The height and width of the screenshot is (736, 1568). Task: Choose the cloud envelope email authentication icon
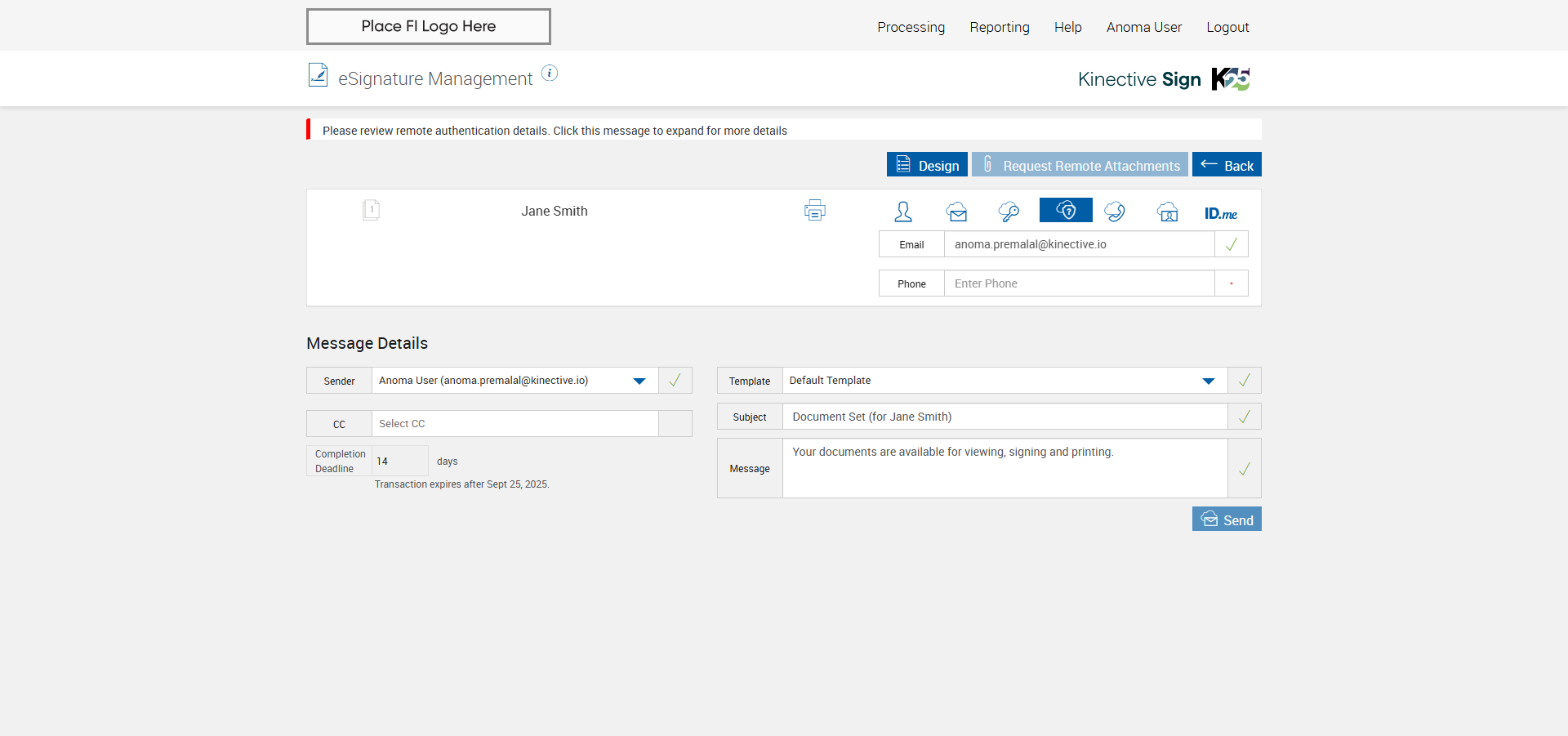click(957, 212)
